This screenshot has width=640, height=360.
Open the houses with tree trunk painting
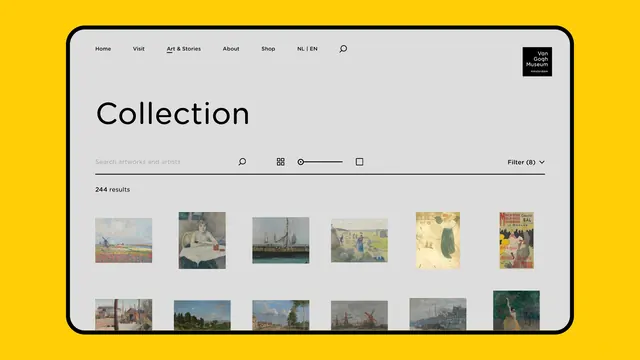pos(124,314)
